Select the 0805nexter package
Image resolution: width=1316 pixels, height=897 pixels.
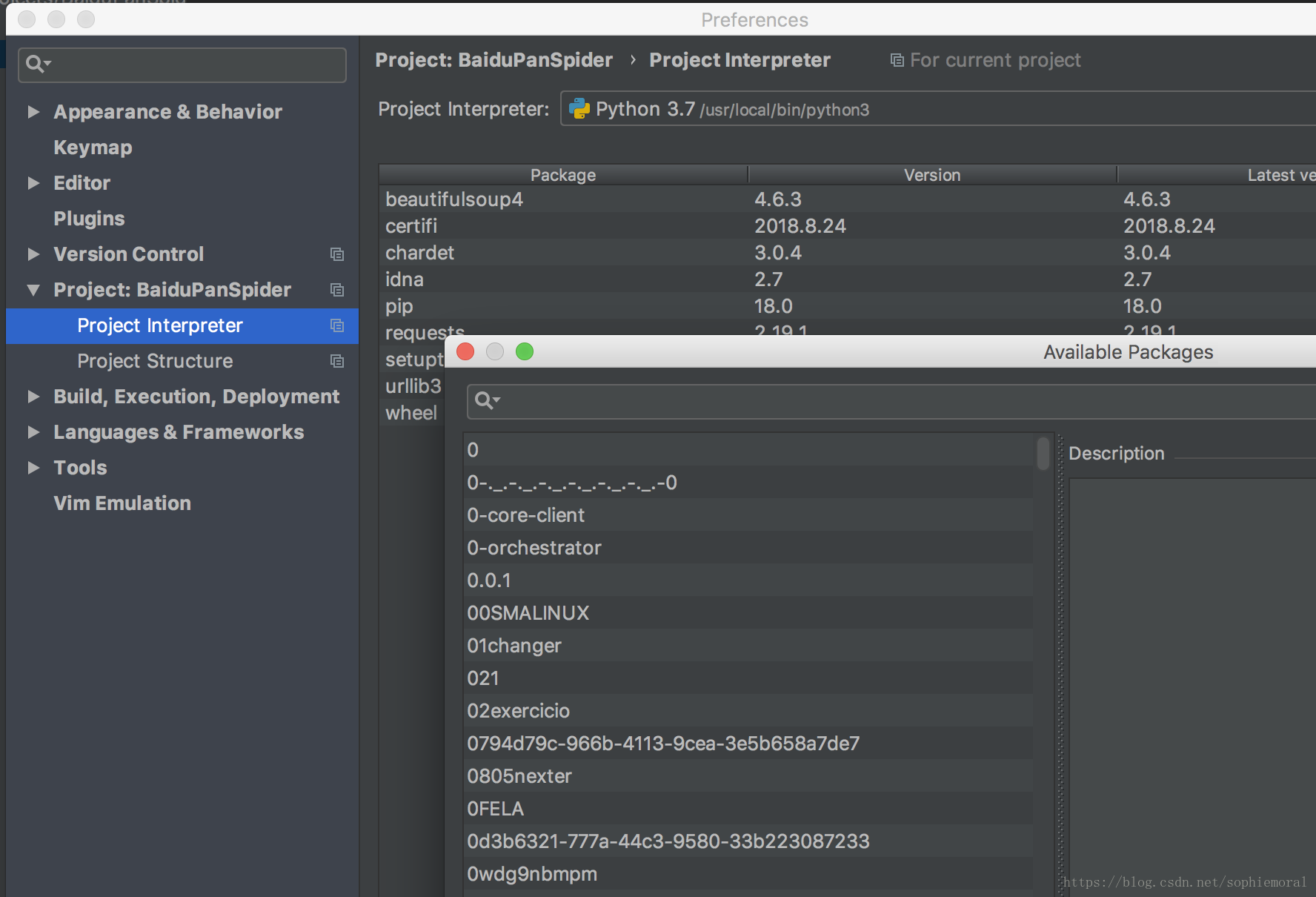pos(748,776)
